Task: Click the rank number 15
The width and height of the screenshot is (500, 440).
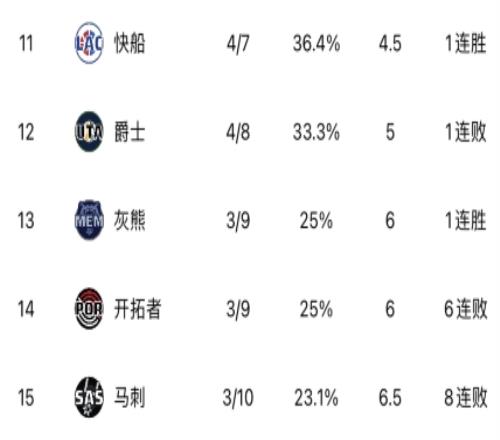Action: 26,398
